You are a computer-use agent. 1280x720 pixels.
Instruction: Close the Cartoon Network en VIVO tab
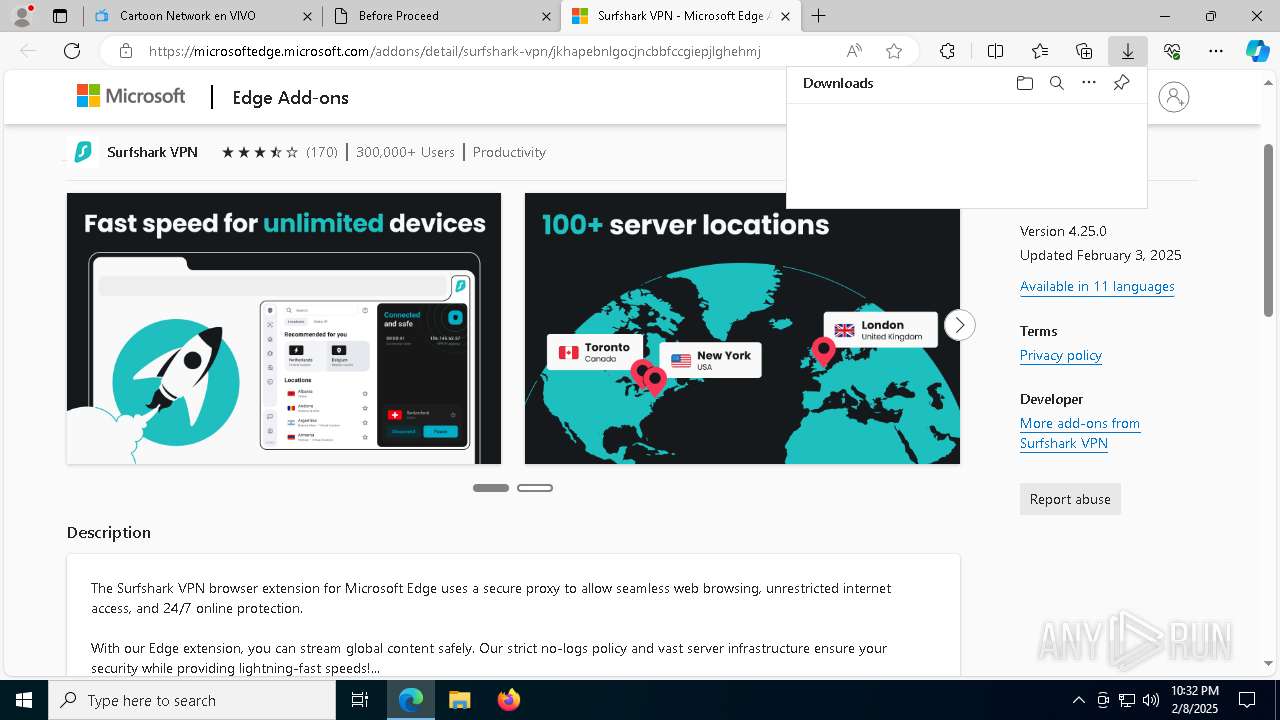[307, 16]
